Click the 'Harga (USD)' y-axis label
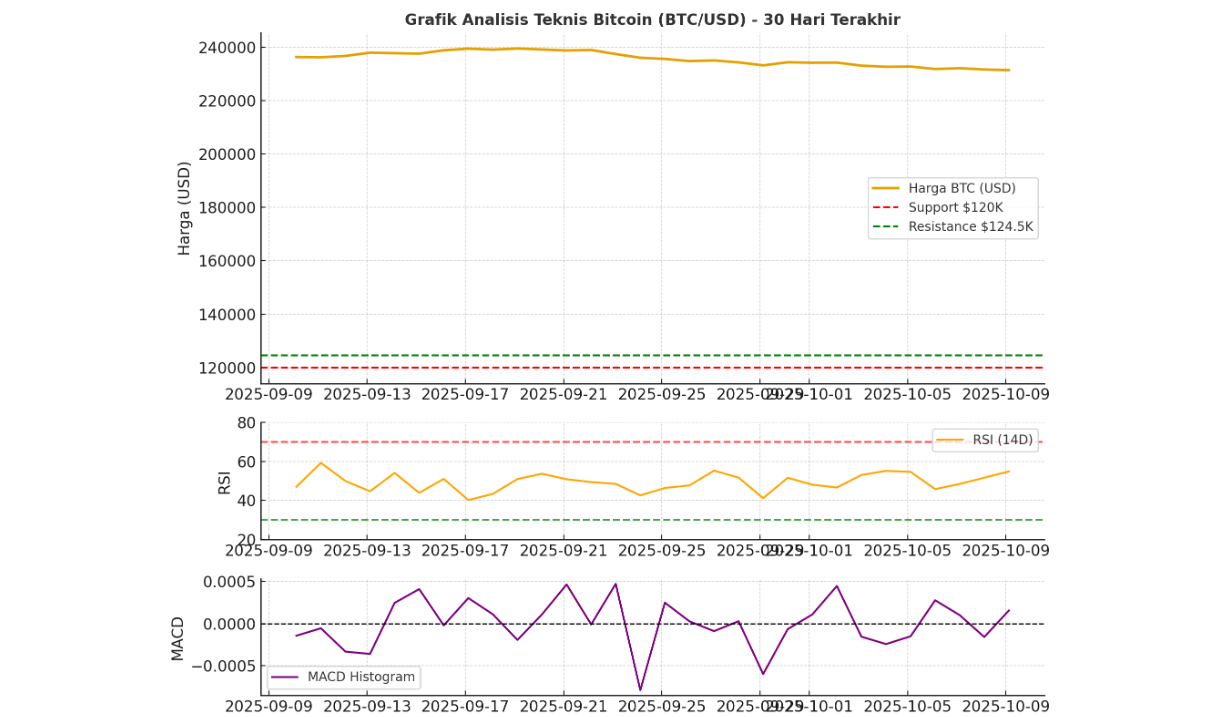This screenshot has width=1220, height=717. click(184, 208)
